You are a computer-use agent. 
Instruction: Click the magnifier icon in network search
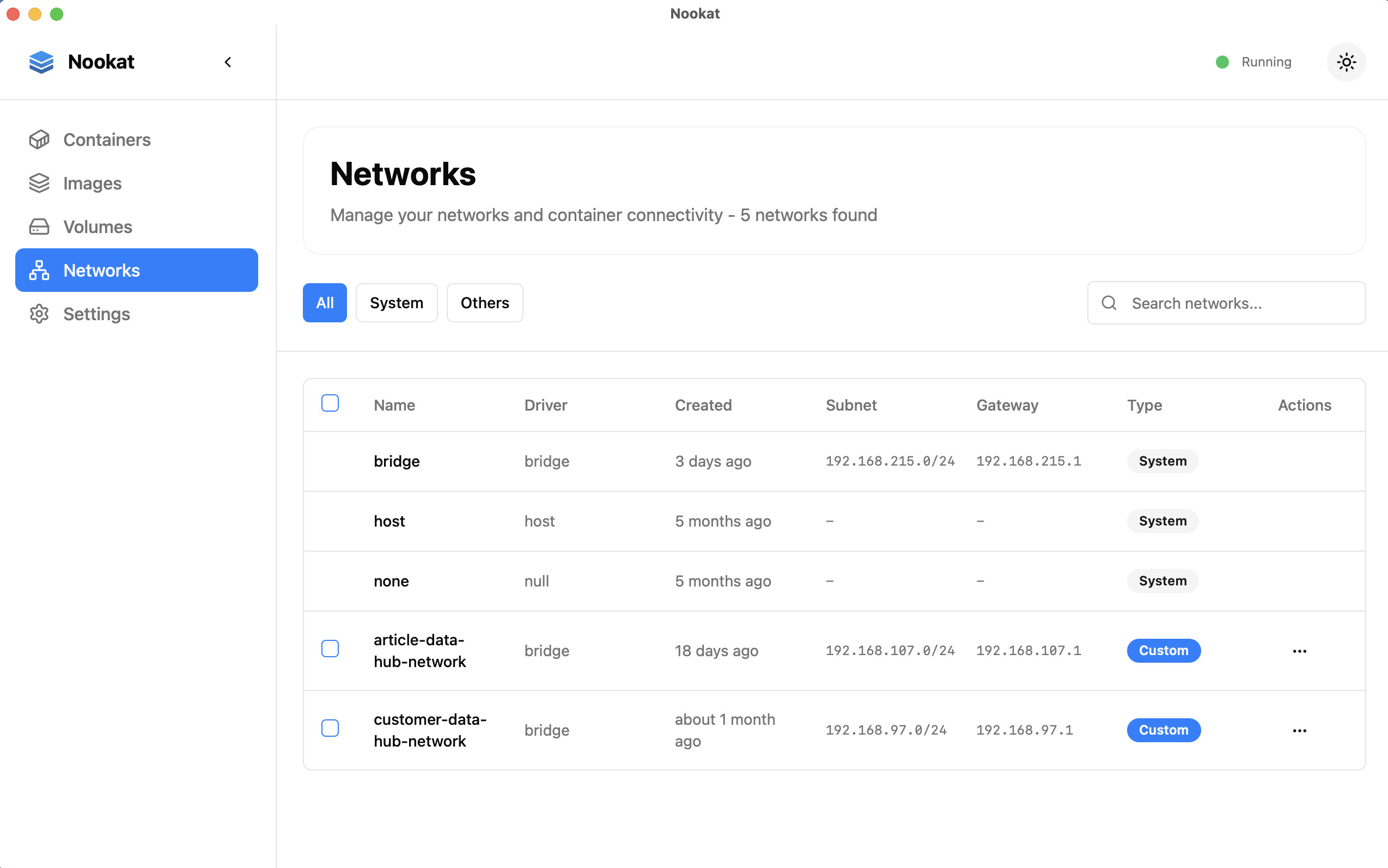[1109, 303]
